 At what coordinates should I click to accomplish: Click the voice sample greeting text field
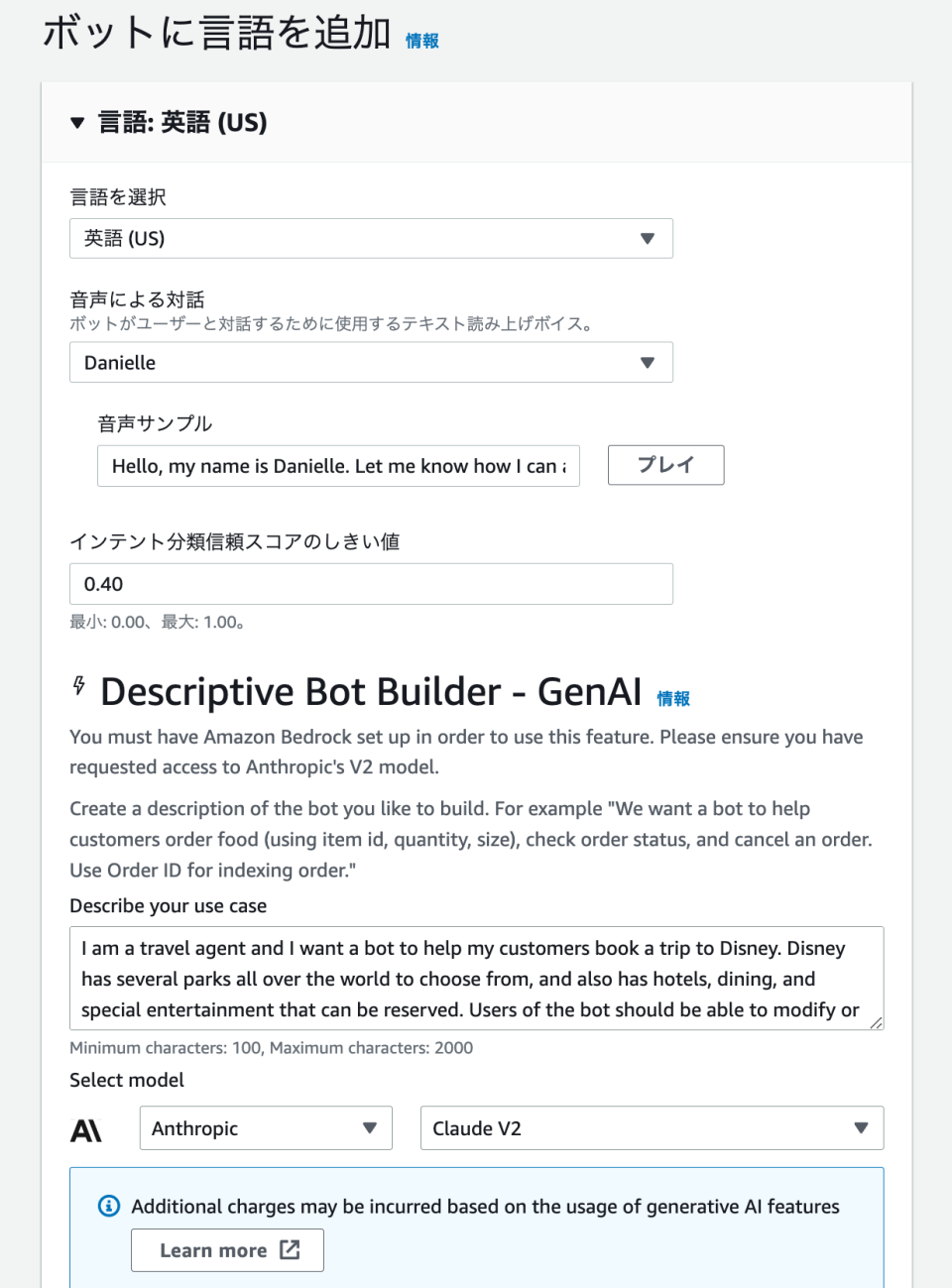pos(338,465)
